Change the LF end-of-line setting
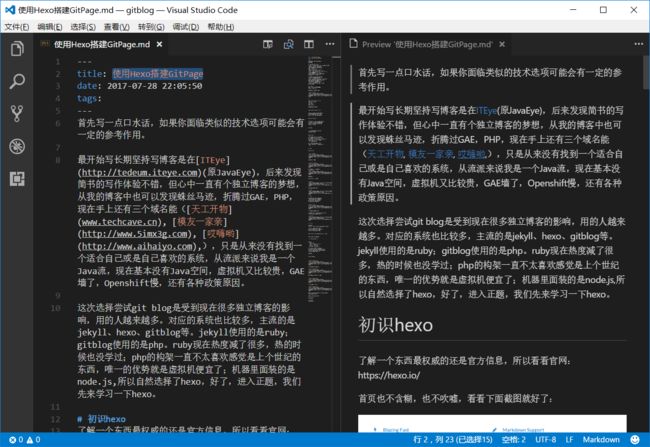This screenshot has height=447, width=650. click(570, 440)
